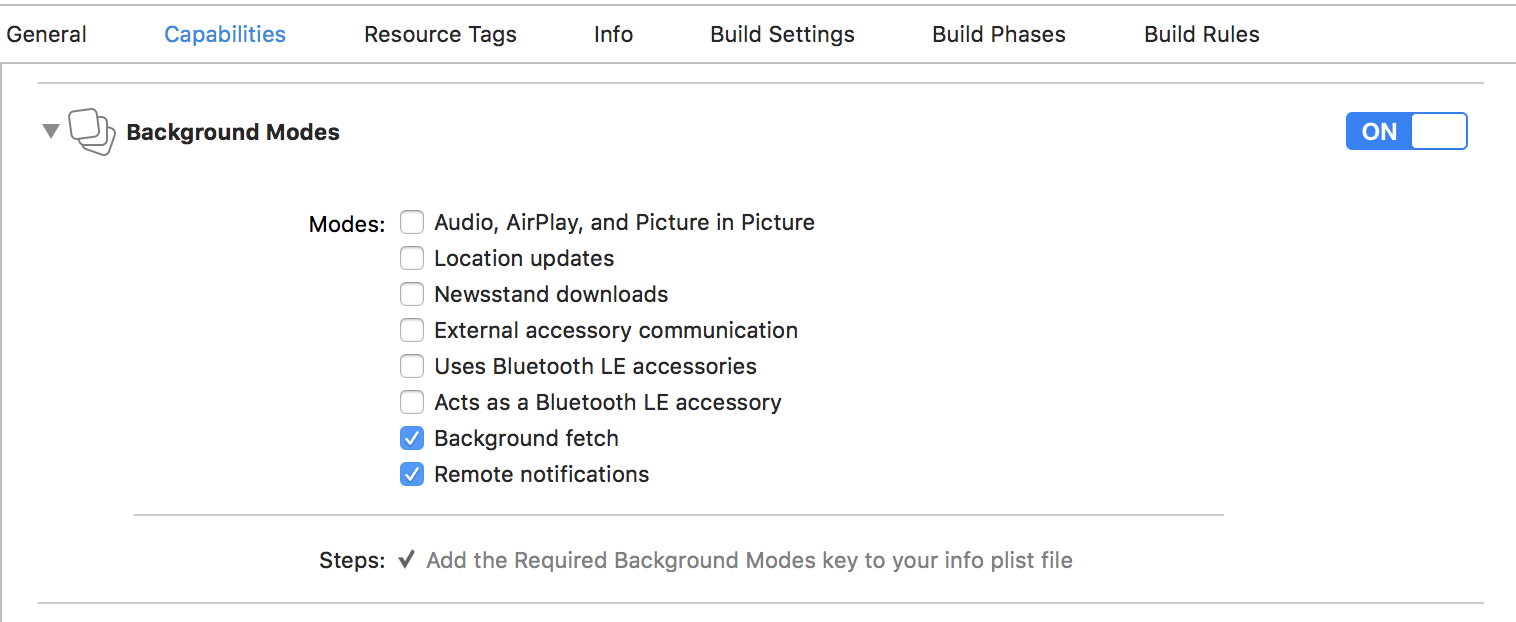Open the Build Rules tab

tap(1201, 34)
